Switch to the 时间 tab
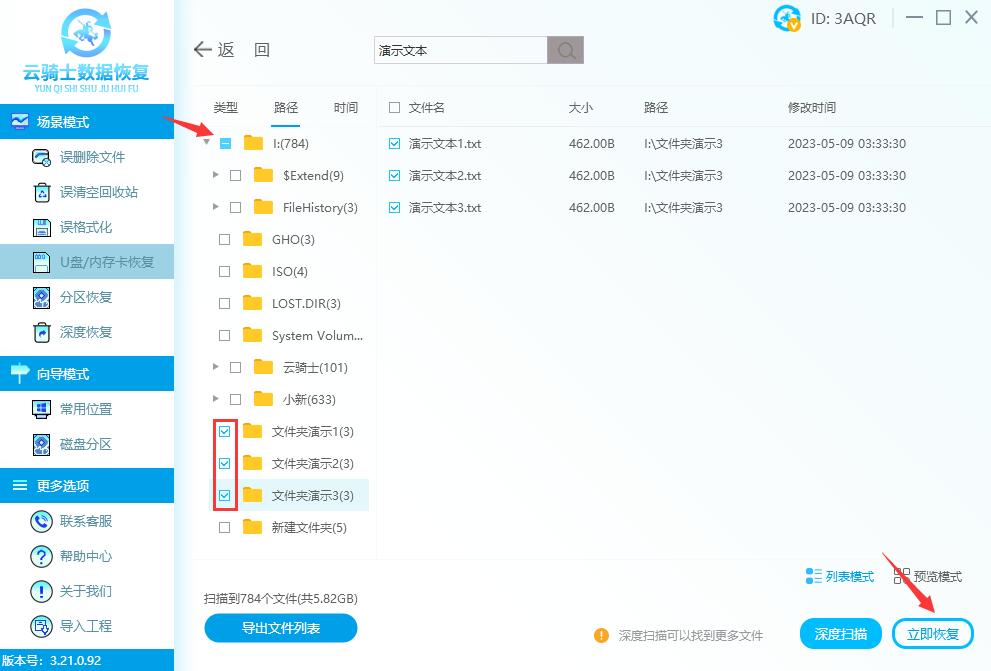This screenshot has width=991, height=671. pos(345,106)
